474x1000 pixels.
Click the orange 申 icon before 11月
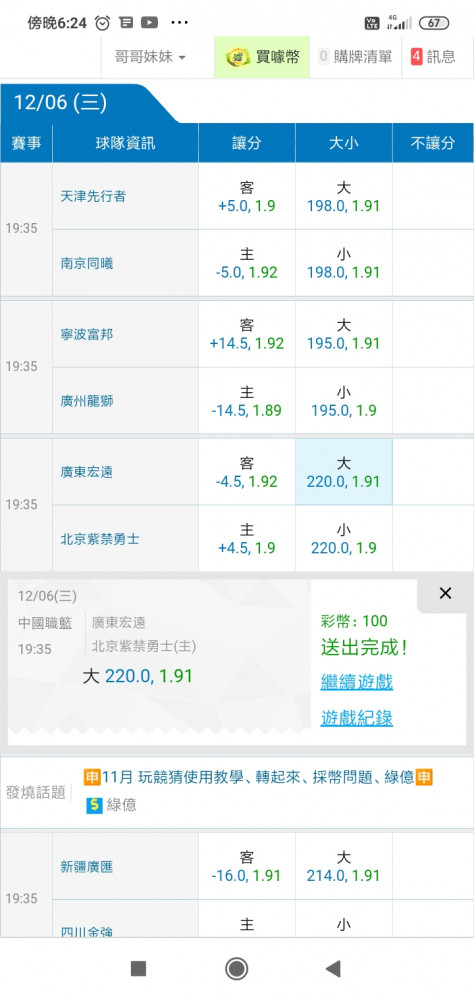click(x=92, y=777)
